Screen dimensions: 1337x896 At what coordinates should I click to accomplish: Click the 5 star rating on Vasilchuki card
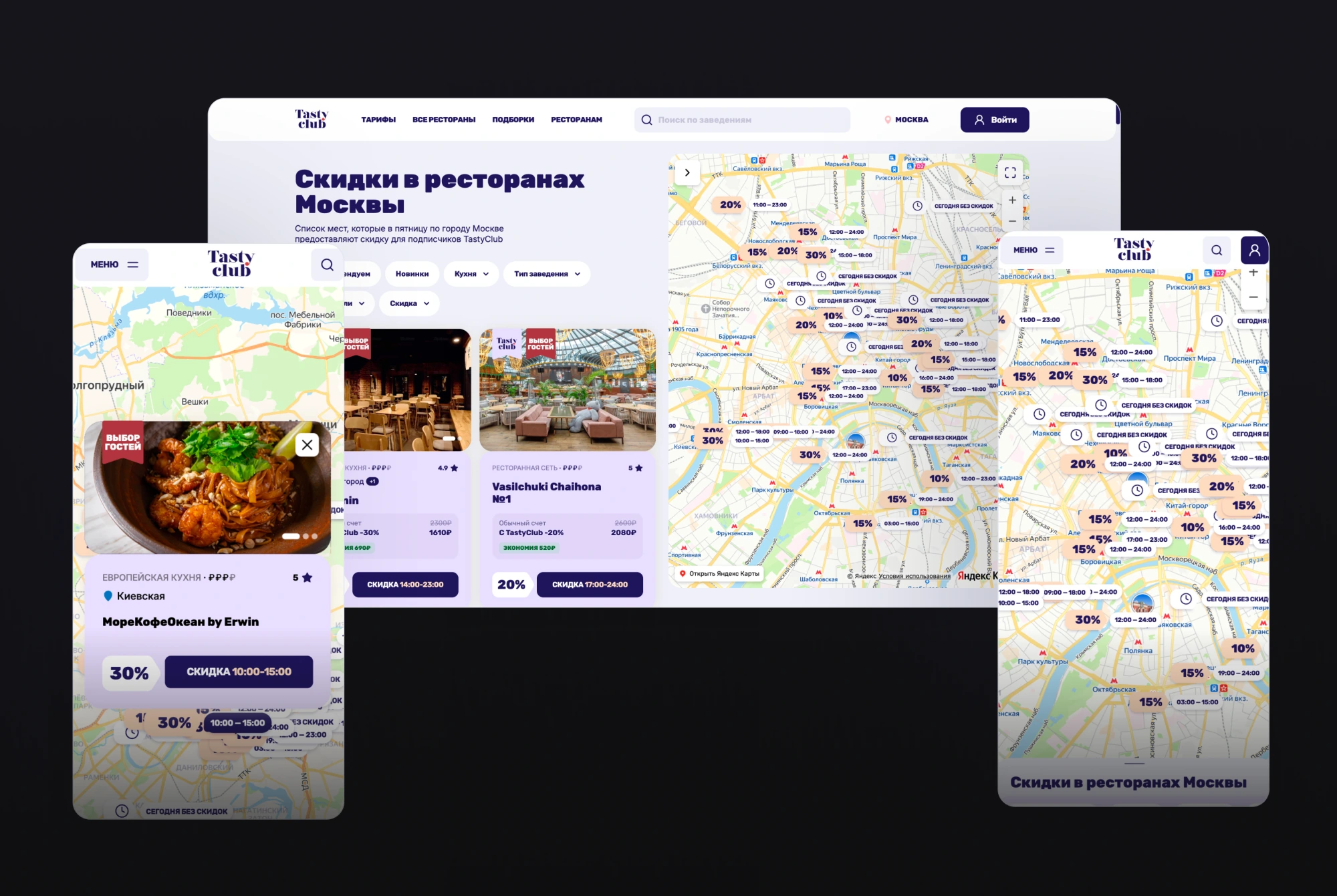pos(635,468)
